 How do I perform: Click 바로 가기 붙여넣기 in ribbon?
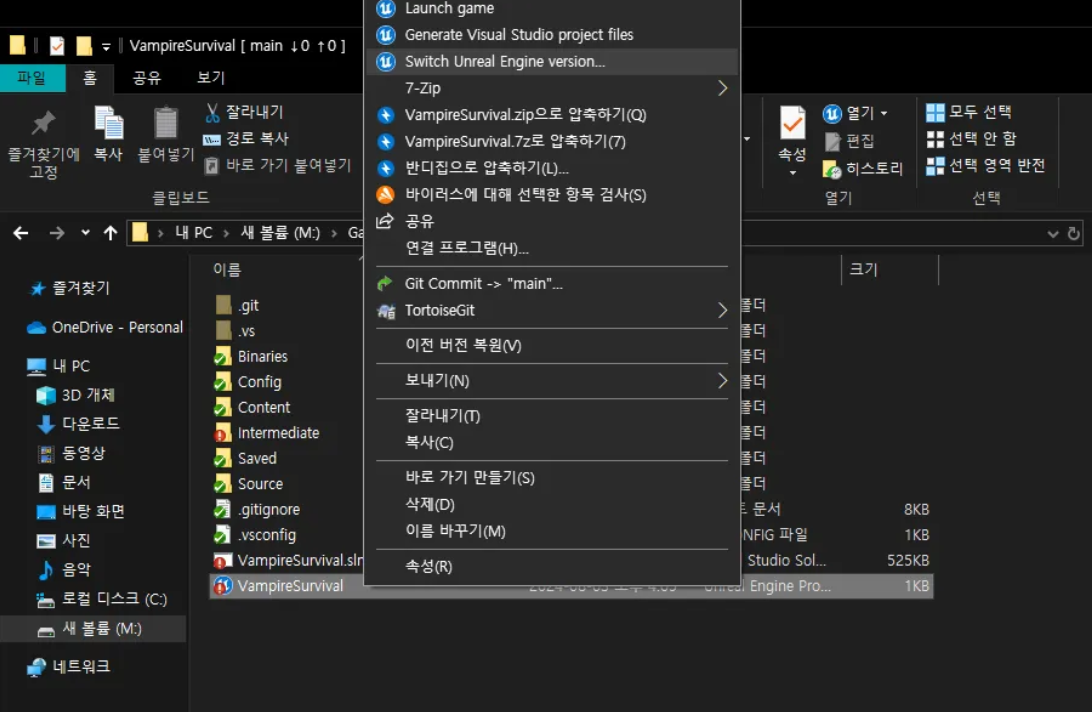pos(278,165)
